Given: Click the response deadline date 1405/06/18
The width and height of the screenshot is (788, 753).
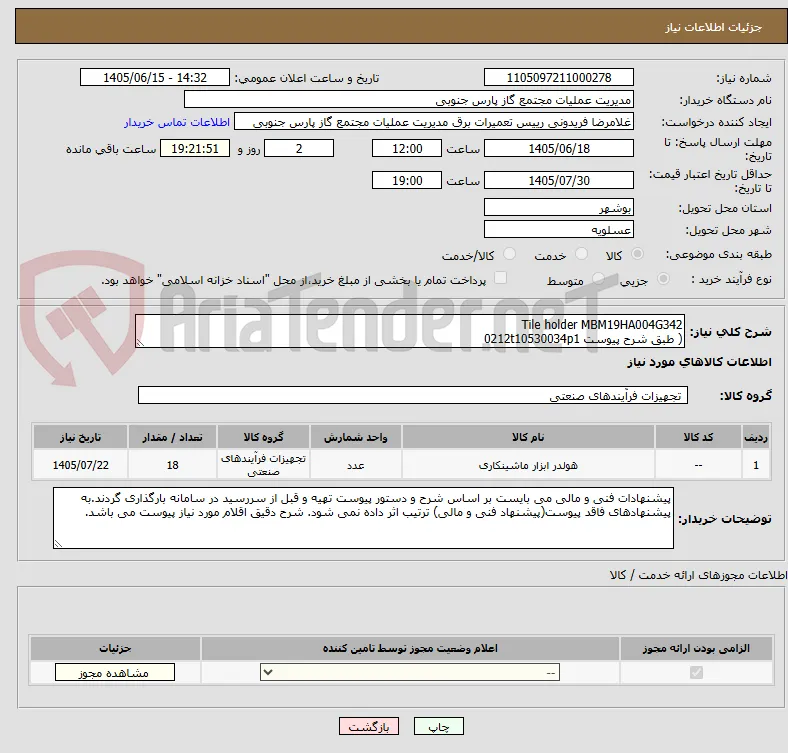Looking at the screenshot, I should [x=558, y=148].
